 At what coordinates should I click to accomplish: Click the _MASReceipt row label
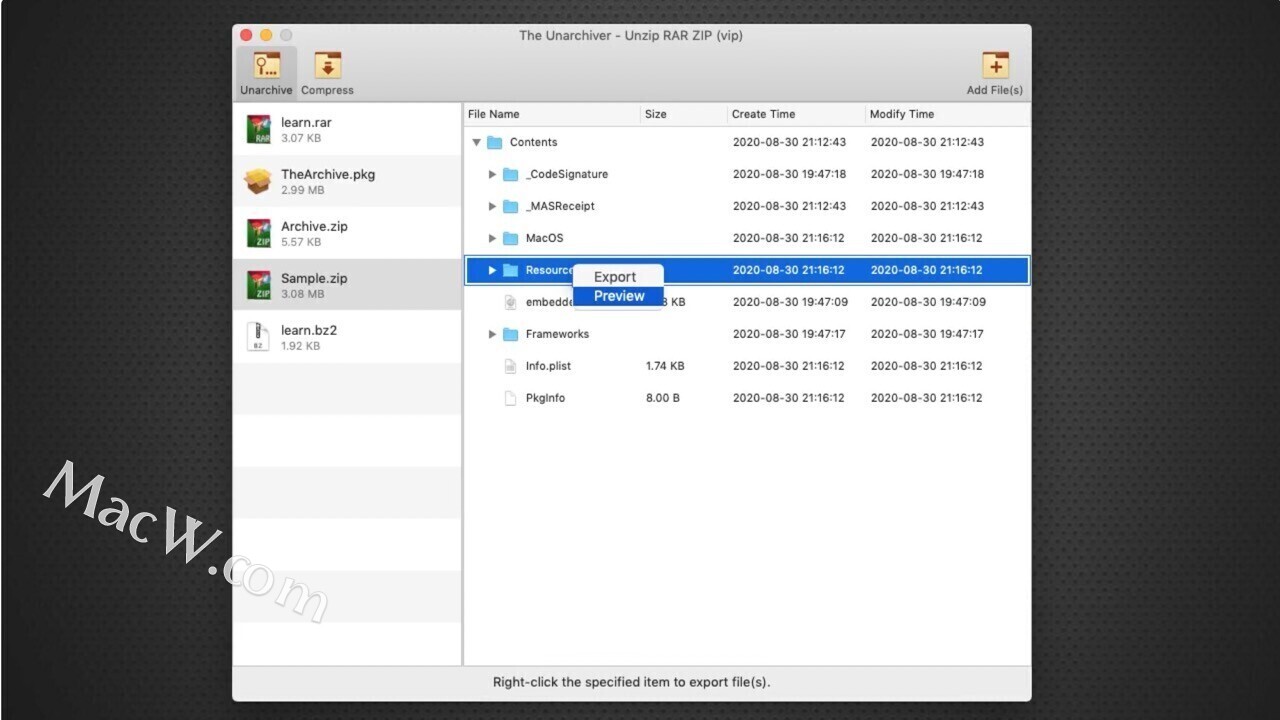coord(560,206)
